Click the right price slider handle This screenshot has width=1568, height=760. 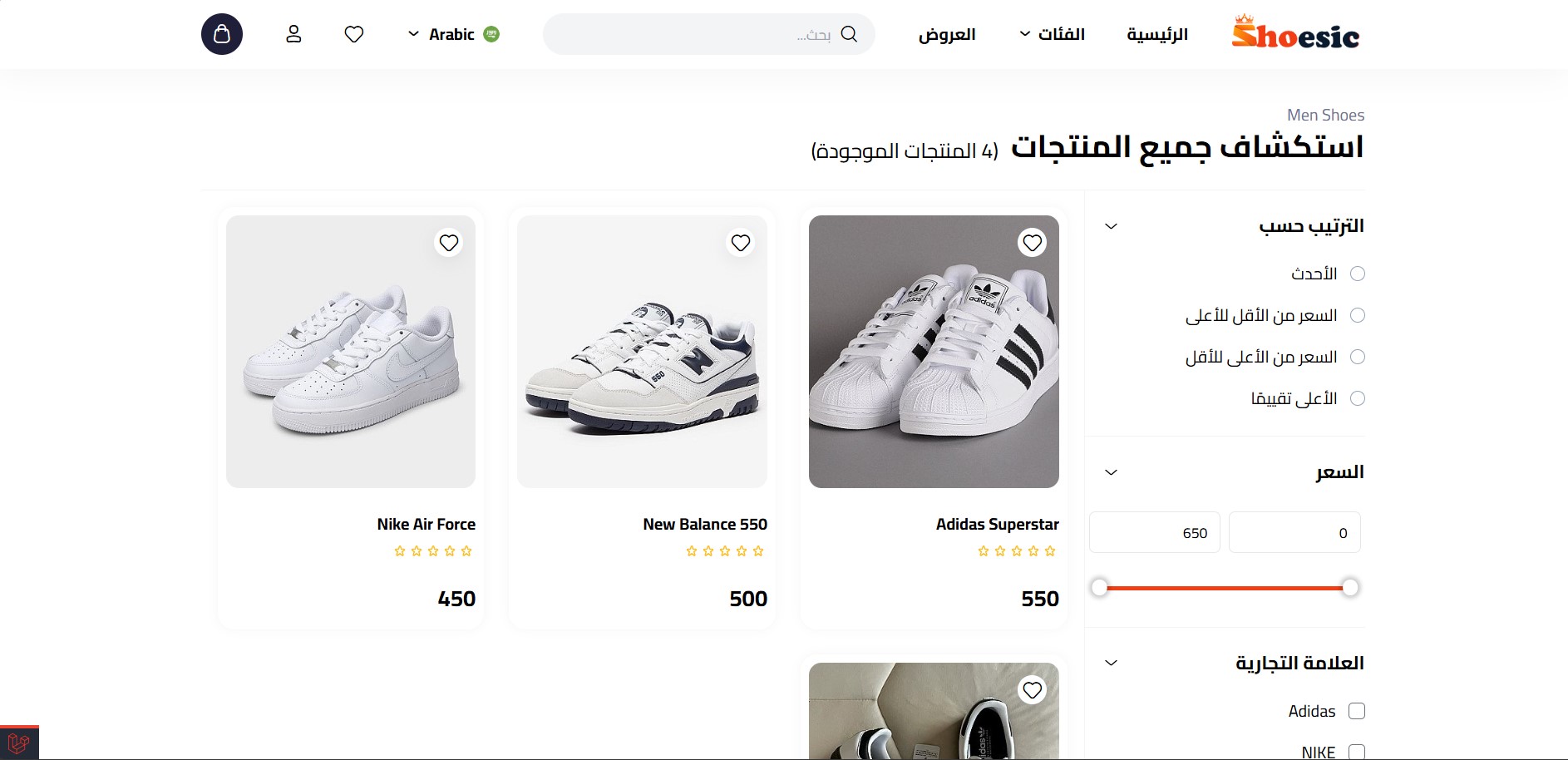pyautogui.click(x=1350, y=588)
